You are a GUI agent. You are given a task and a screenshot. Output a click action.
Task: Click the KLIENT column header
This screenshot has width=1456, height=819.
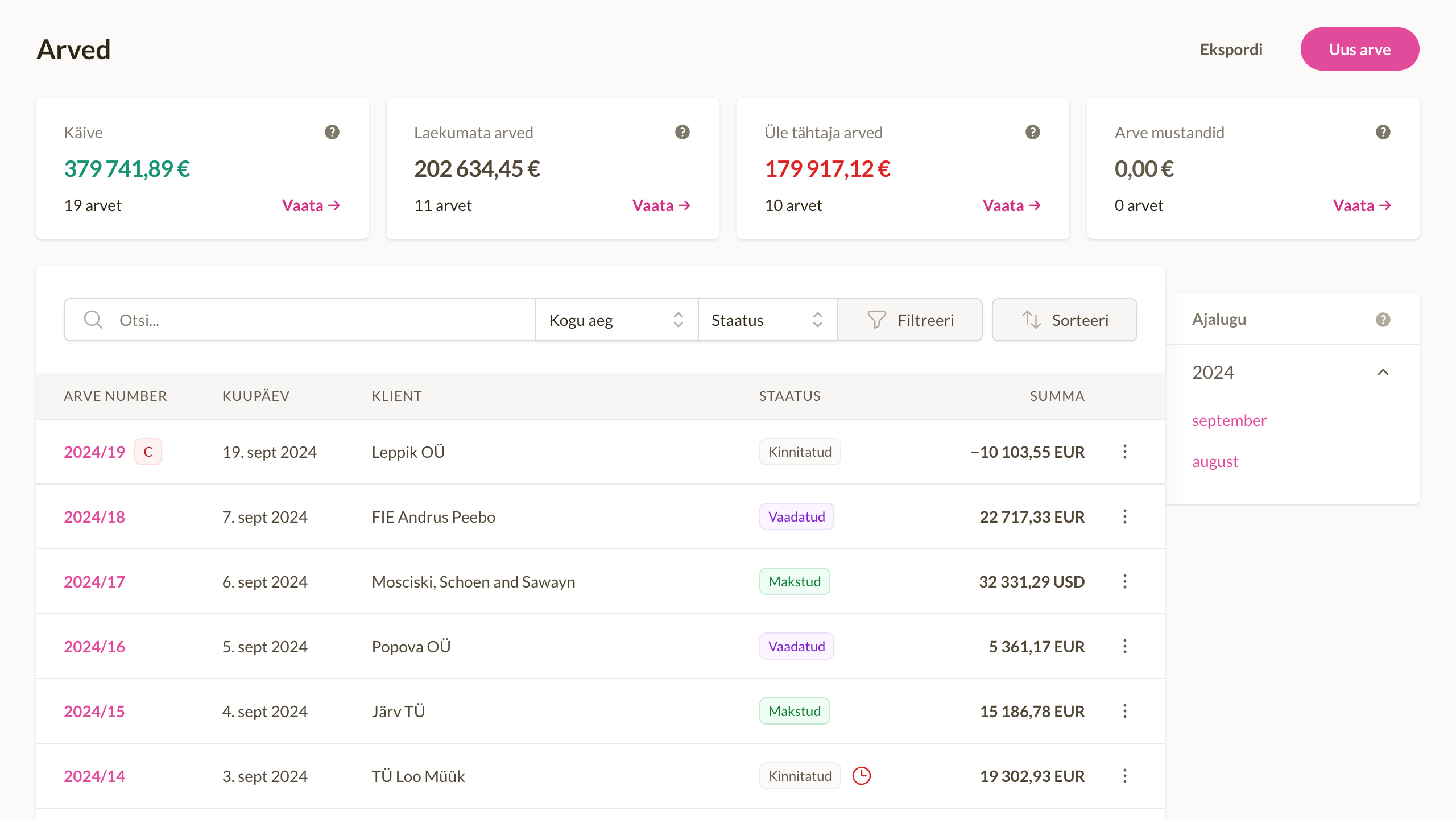tap(397, 396)
